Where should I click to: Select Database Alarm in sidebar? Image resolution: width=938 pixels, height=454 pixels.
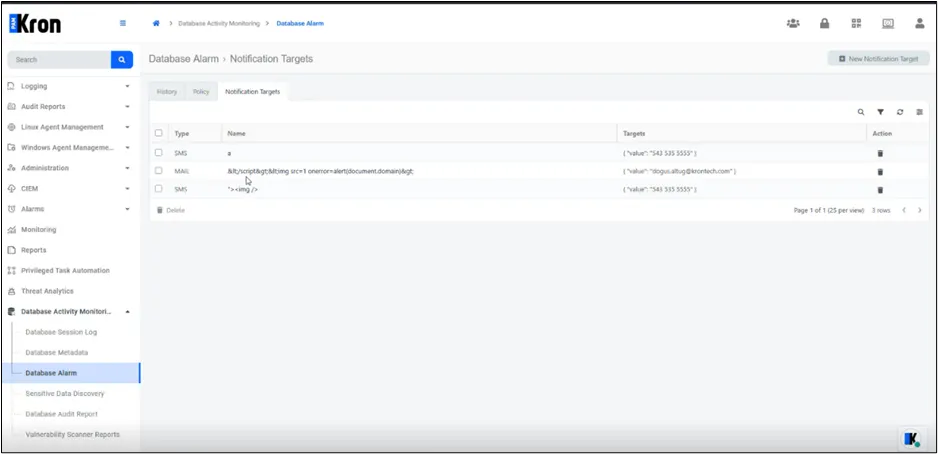71,373
